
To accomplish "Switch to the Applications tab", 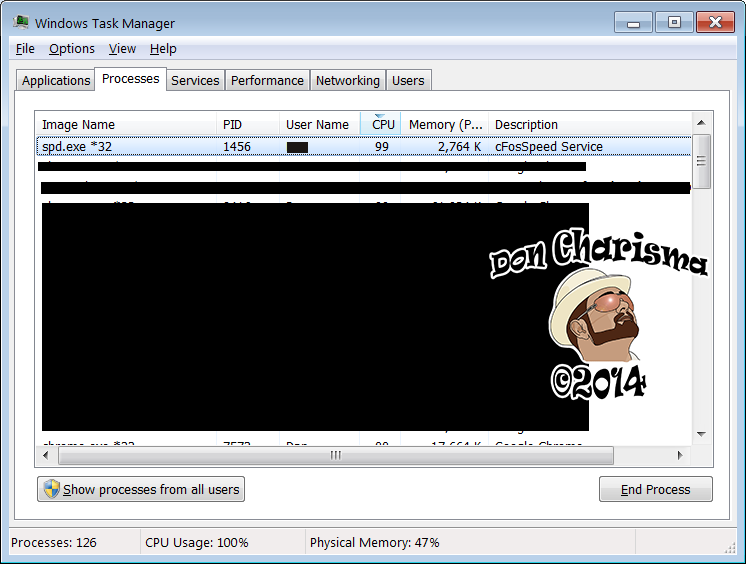I will 56,80.
